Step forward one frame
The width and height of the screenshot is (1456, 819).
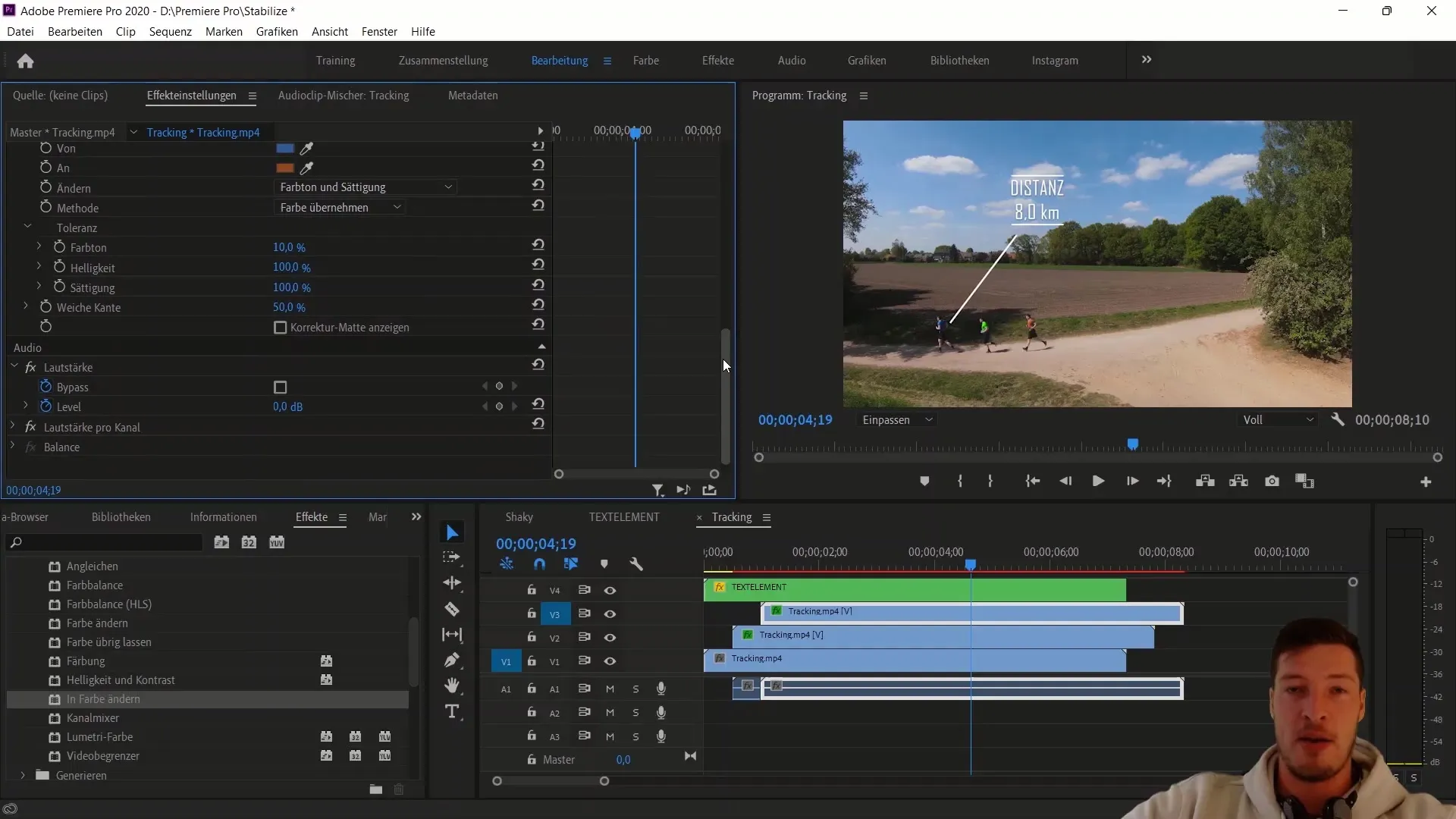pyautogui.click(x=1132, y=482)
